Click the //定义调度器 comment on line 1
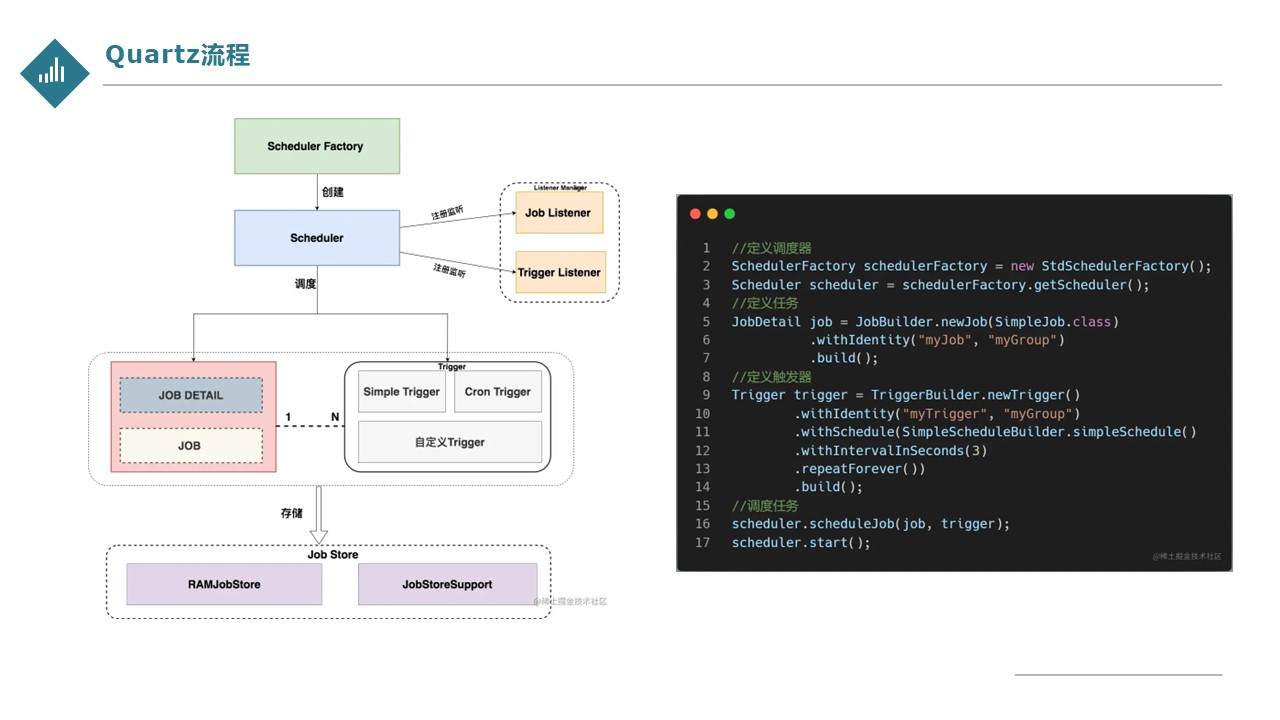1280x720 pixels. coord(772,248)
